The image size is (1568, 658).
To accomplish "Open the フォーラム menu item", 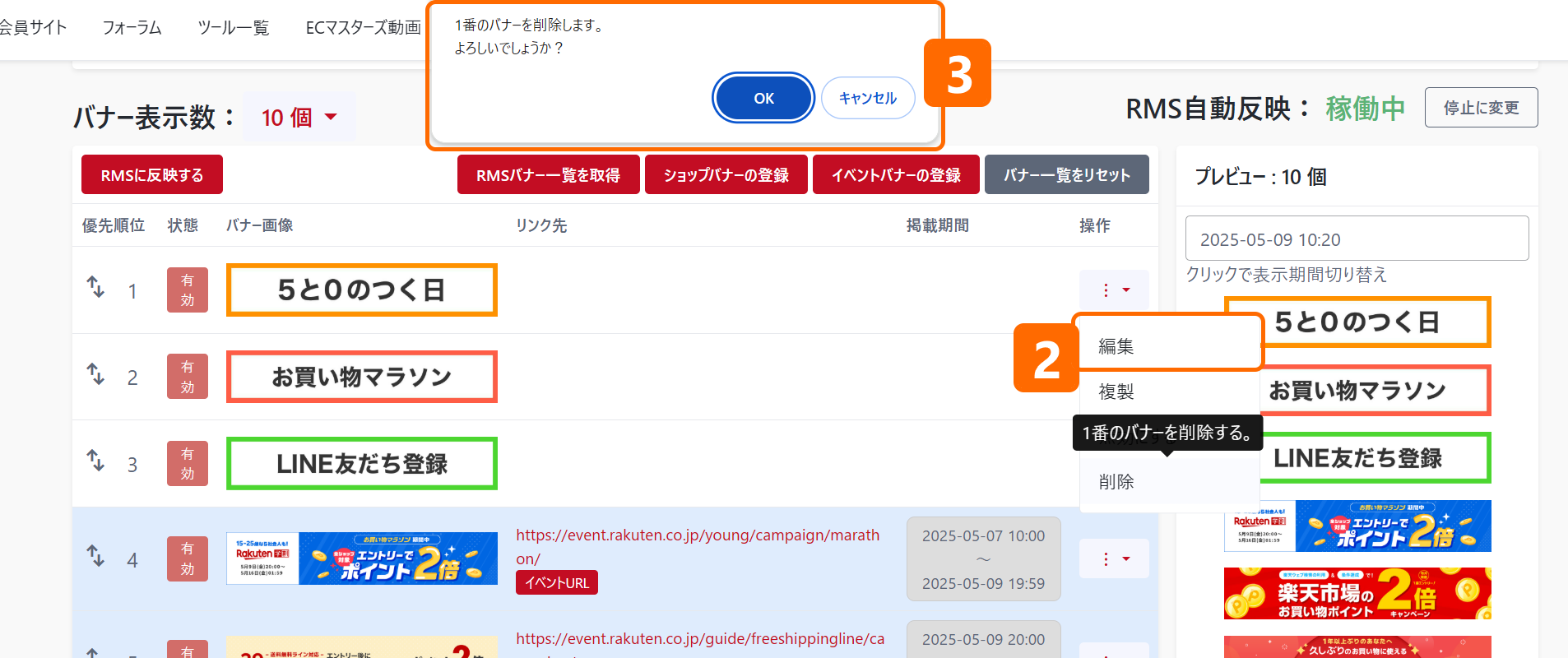I will (132, 28).
